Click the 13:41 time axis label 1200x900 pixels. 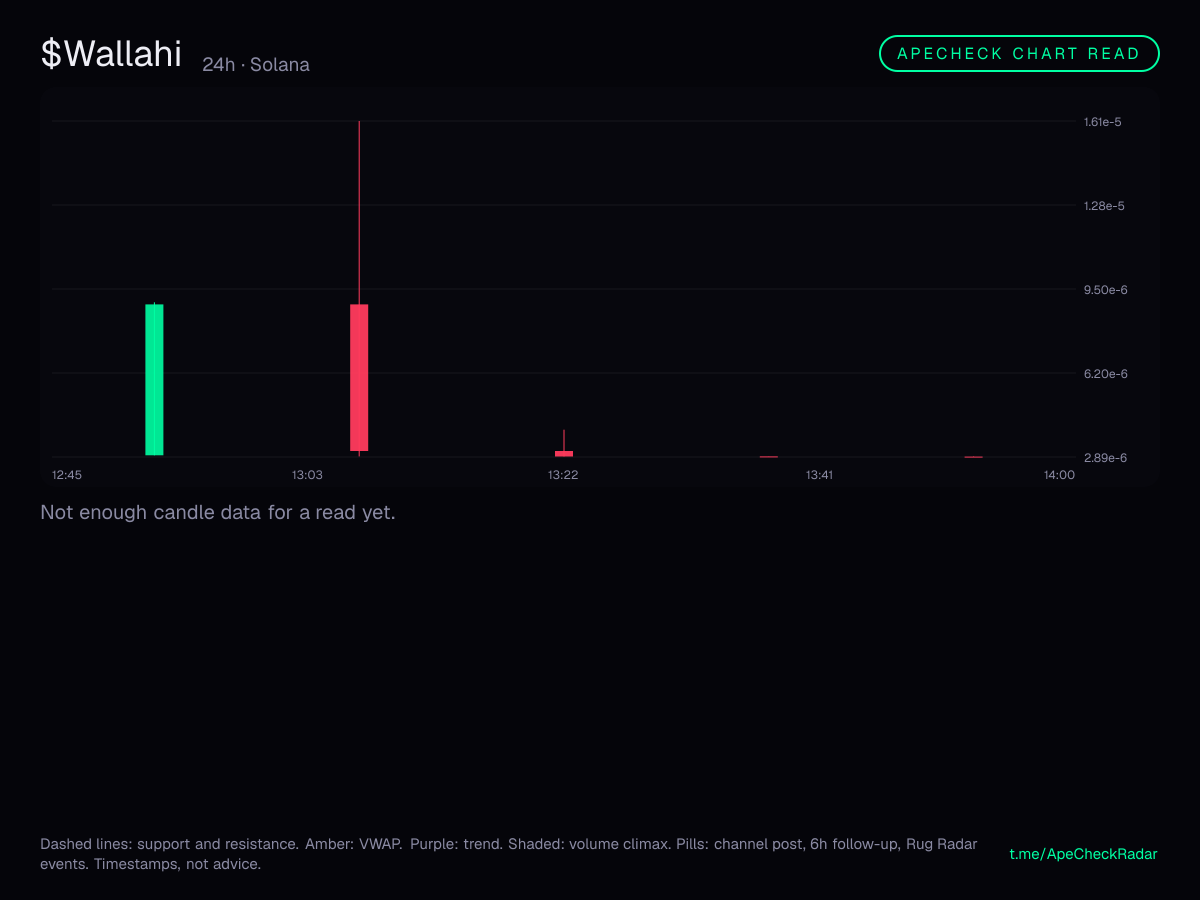click(x=819, y=475)
